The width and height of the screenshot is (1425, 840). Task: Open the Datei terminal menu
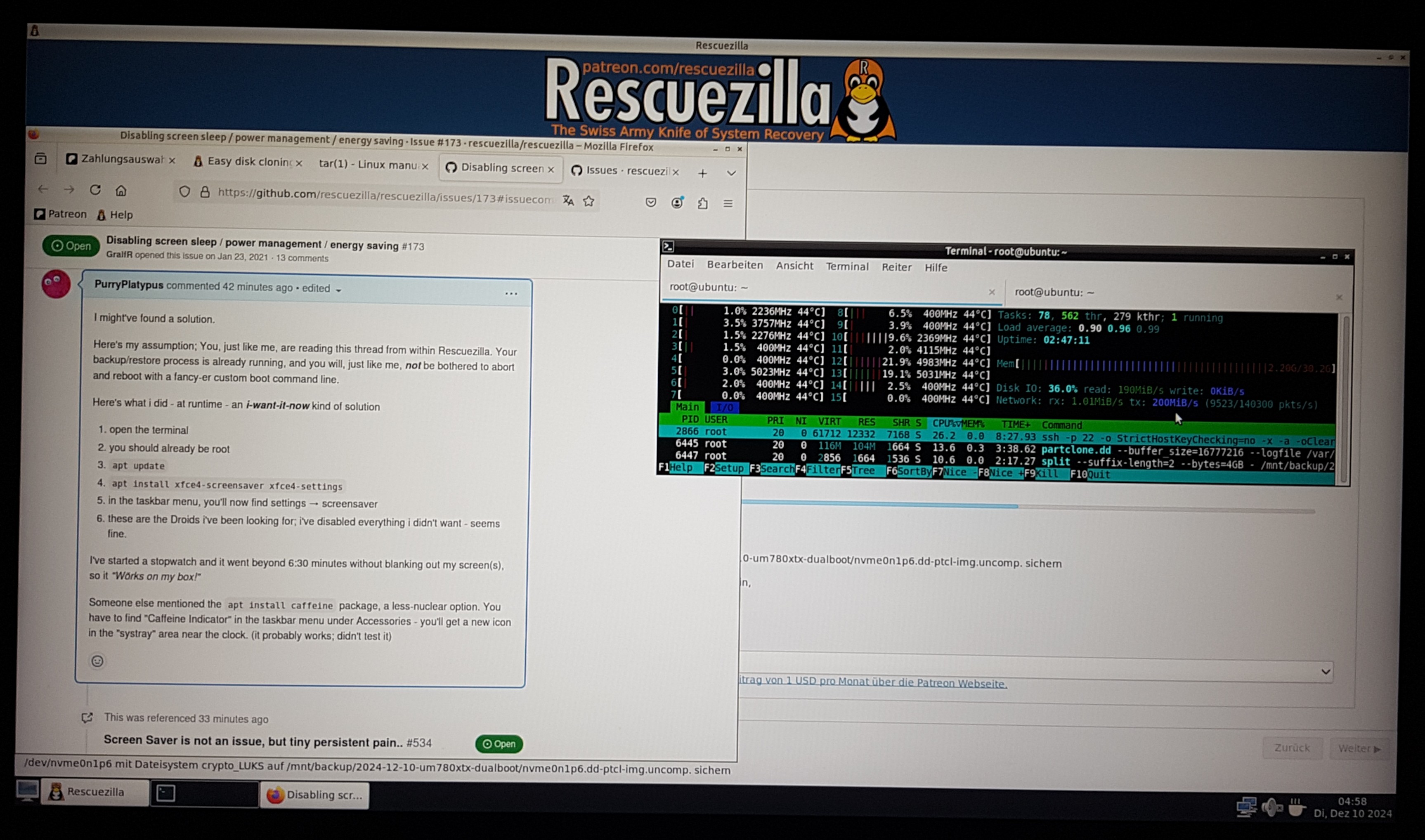pos(680,264)
